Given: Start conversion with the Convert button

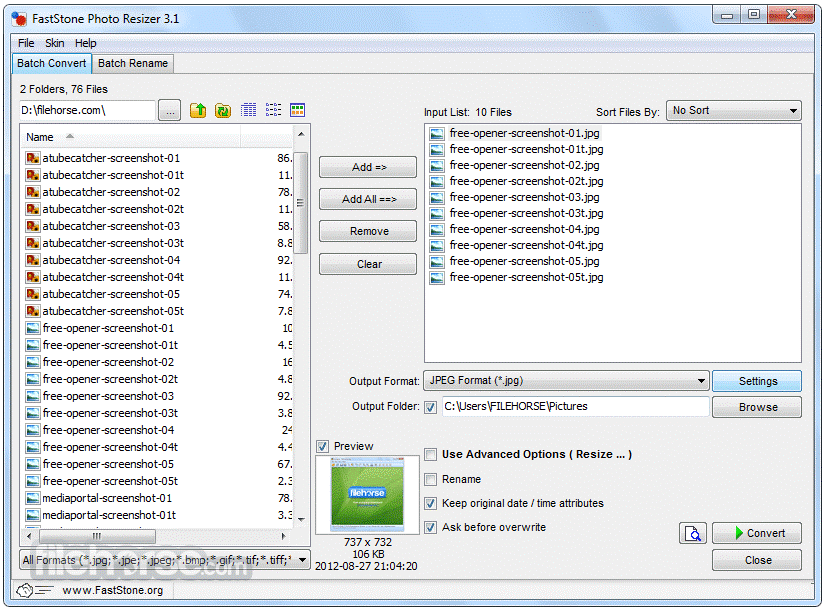Looking at the screenshot, I should 756,533.
